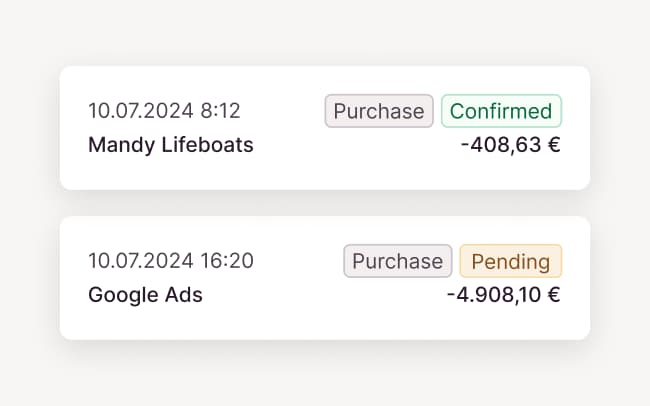650x406 pixels.
Task: Click the Pending status badge
Action: [x=511, y=261]
